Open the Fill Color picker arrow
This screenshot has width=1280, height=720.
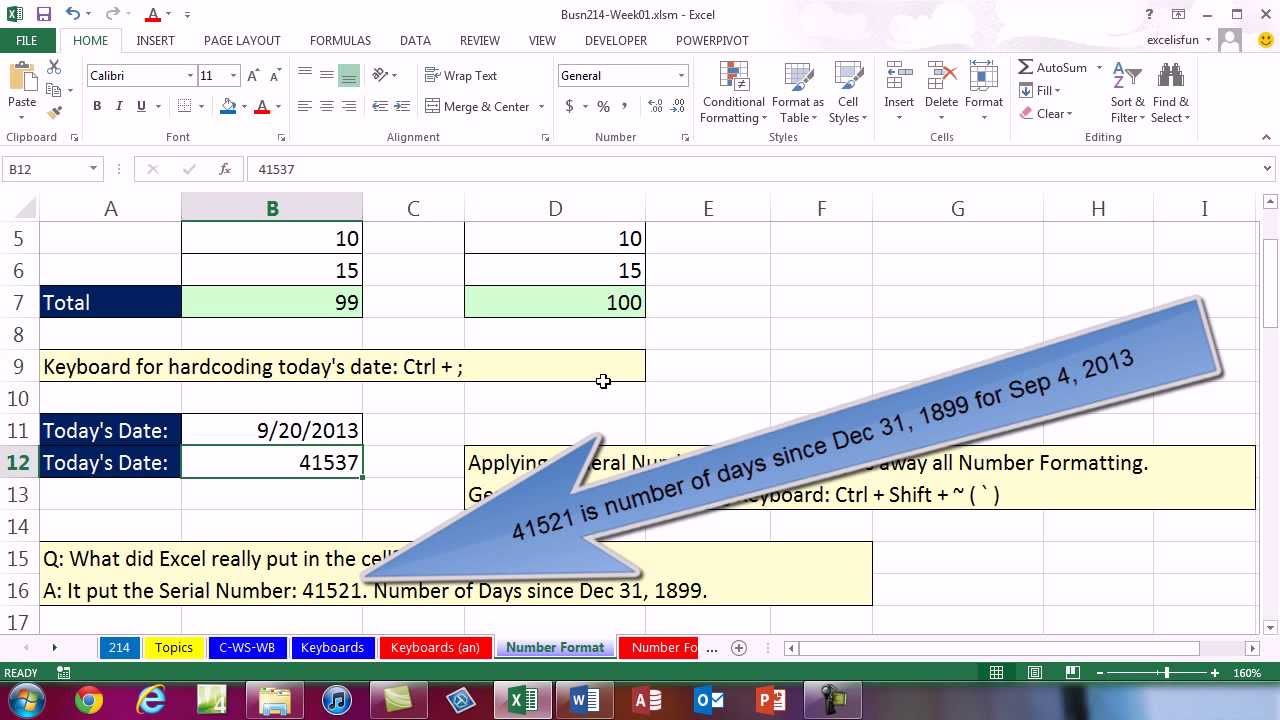(x=244, y=106)
